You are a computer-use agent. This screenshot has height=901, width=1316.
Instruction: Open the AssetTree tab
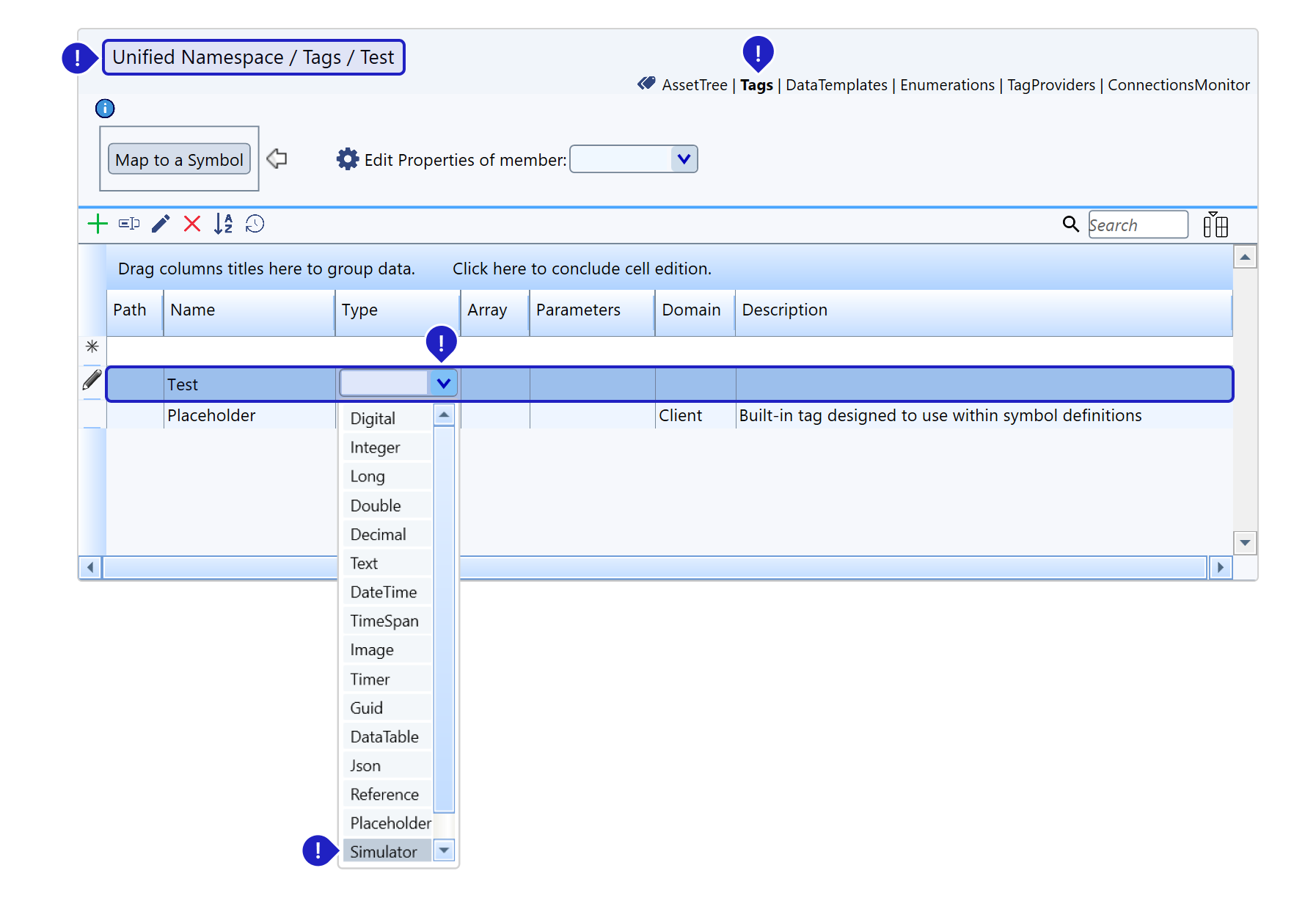click(x=694, y=85)
